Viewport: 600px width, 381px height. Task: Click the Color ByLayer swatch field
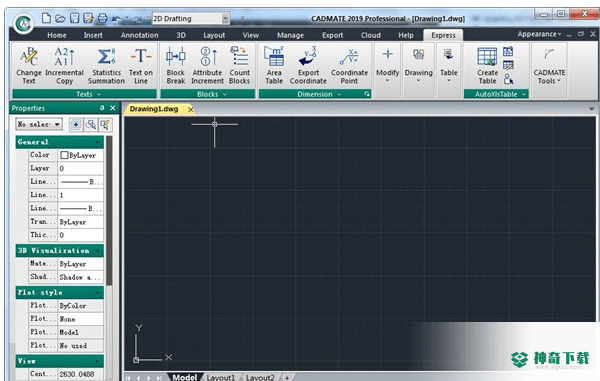pos(80,155)
